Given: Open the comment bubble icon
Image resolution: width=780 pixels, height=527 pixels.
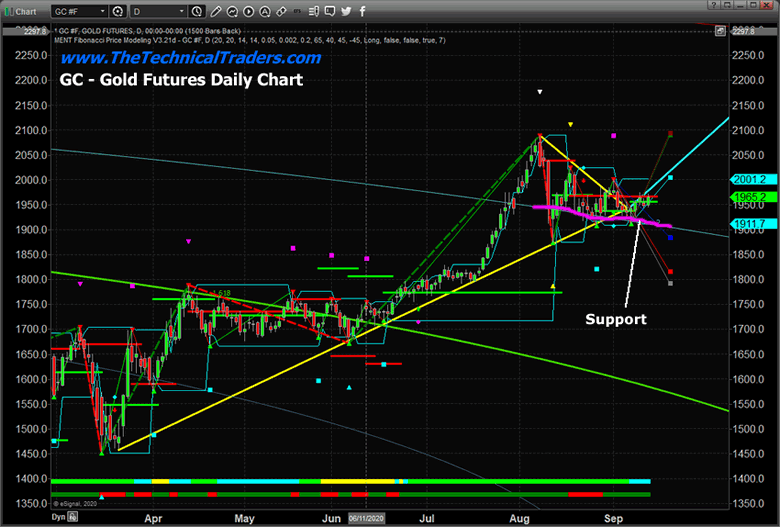Looking at the screenshot, I should [329, 11].
